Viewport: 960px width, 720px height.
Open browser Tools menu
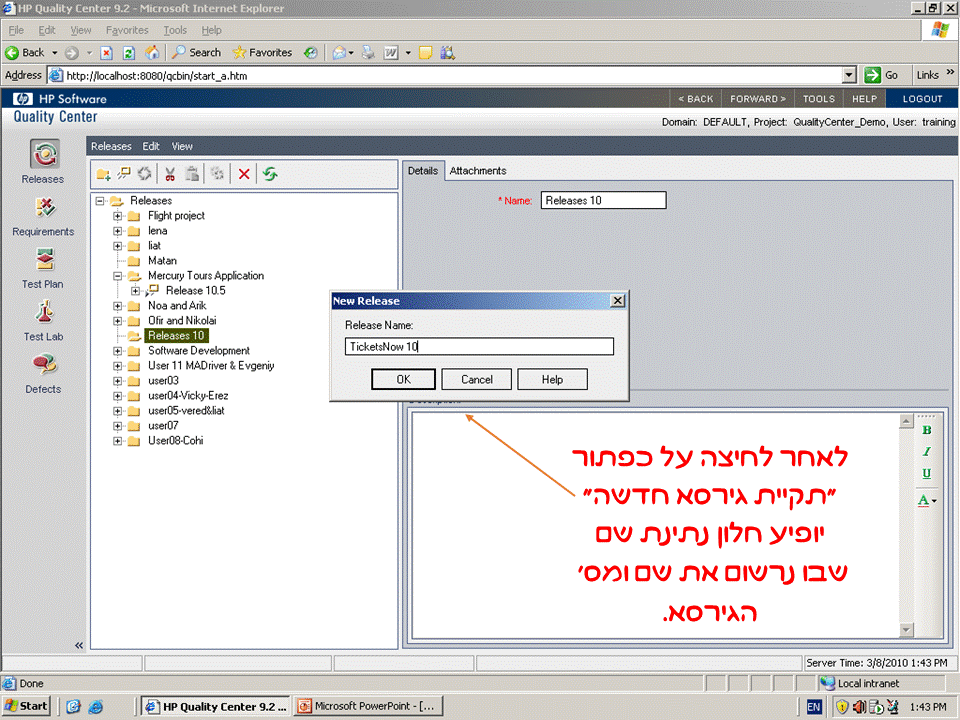click(x=174, y=30)
